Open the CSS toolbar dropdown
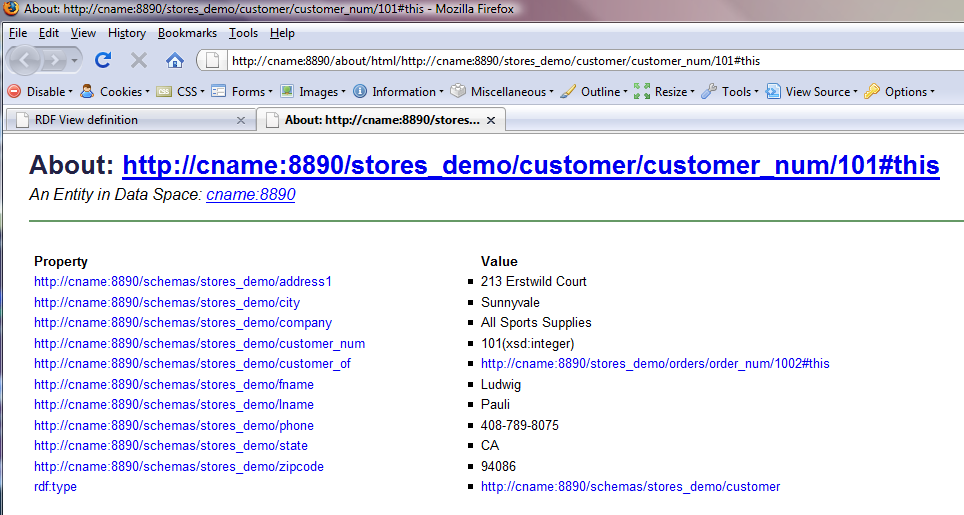The width and height of the screenshot is (964, 515). tap(180, 91)
